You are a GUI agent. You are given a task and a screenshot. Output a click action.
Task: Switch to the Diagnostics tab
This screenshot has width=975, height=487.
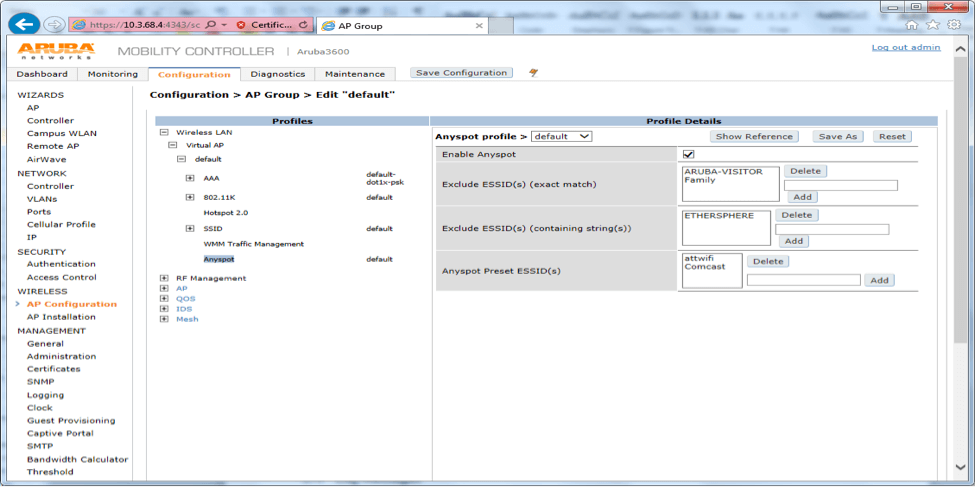[x=278, y=74]
